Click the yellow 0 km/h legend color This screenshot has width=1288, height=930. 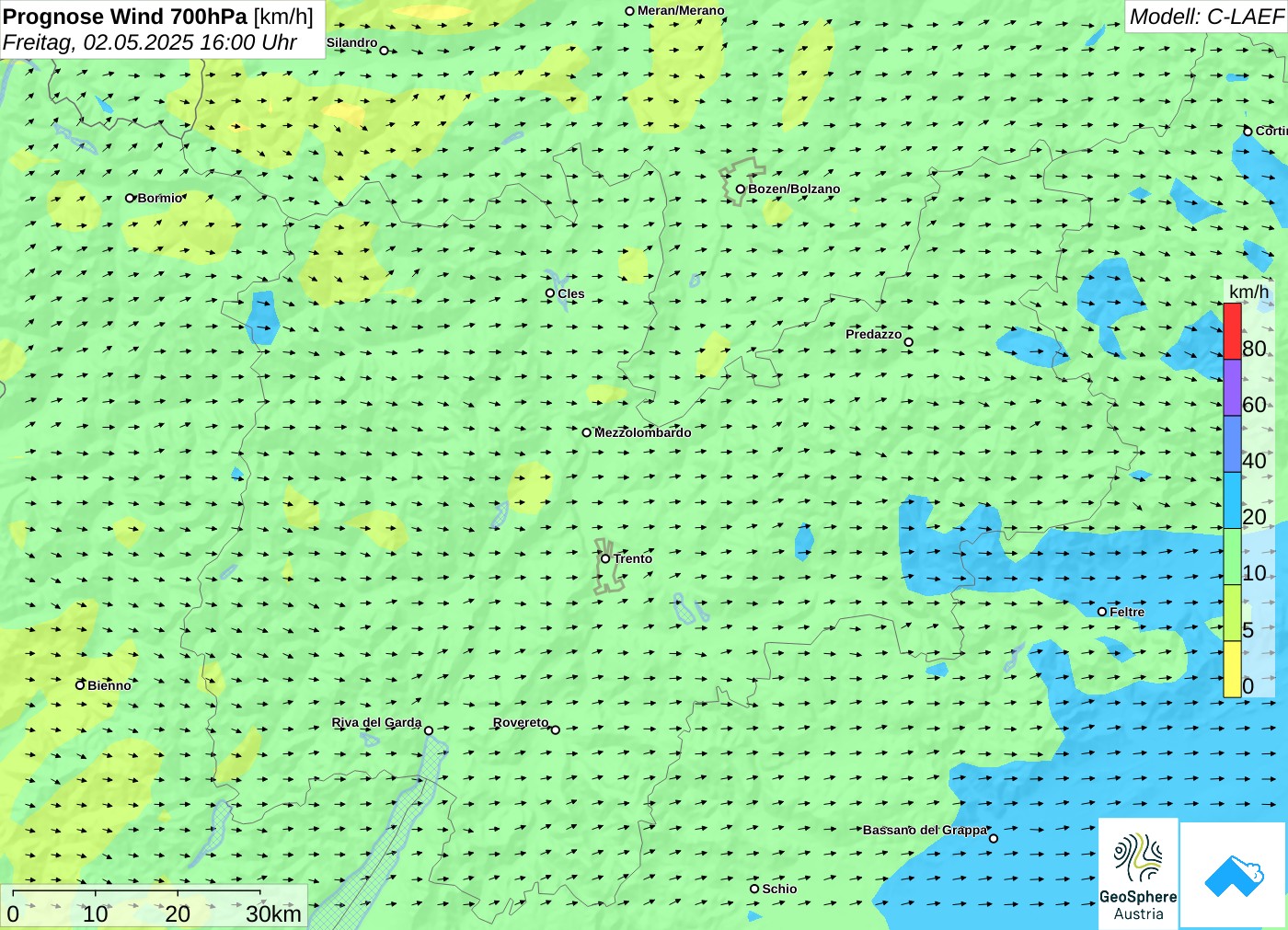tap(1232, 669)
